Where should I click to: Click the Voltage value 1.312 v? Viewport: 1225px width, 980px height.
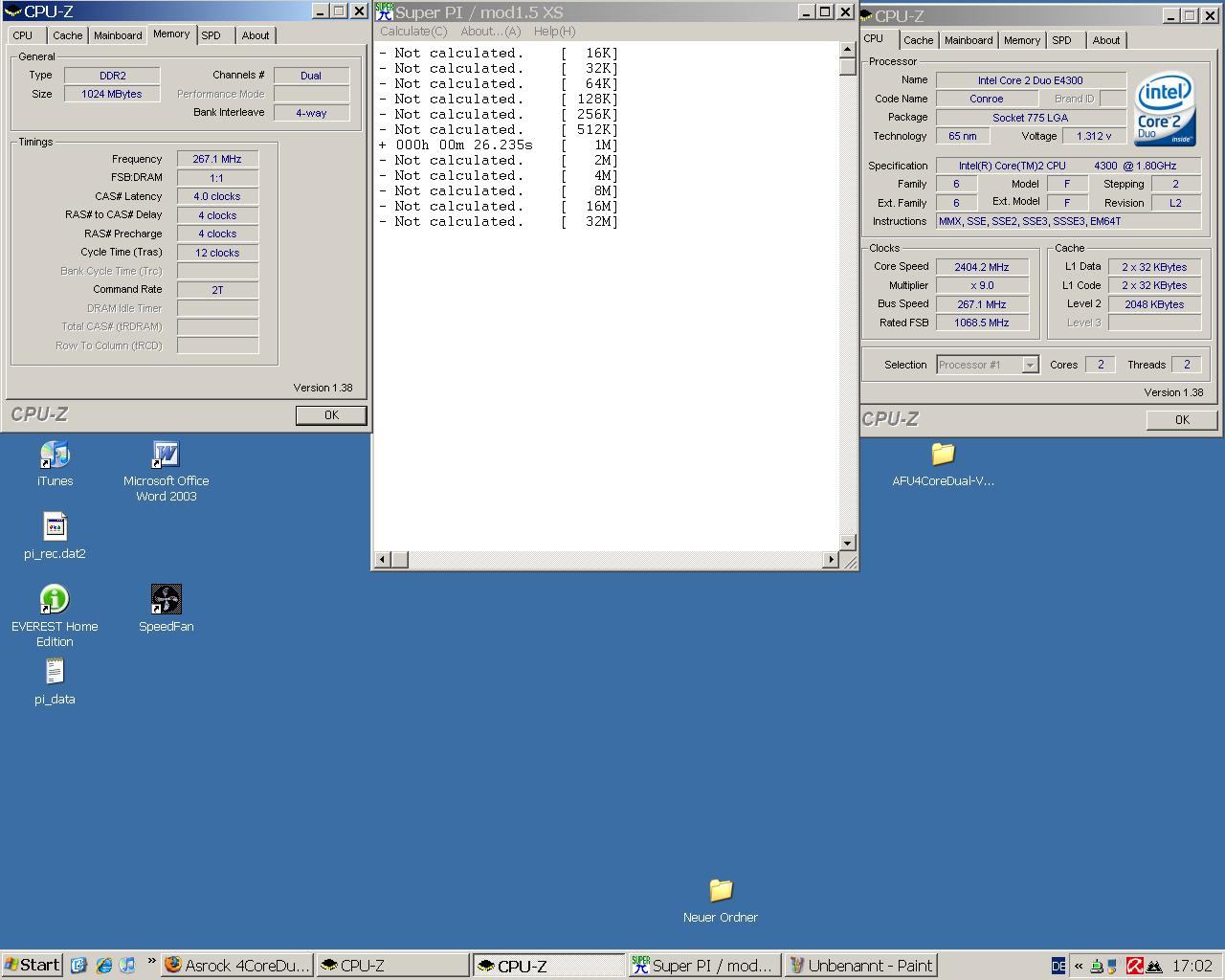click(1094, 136)
